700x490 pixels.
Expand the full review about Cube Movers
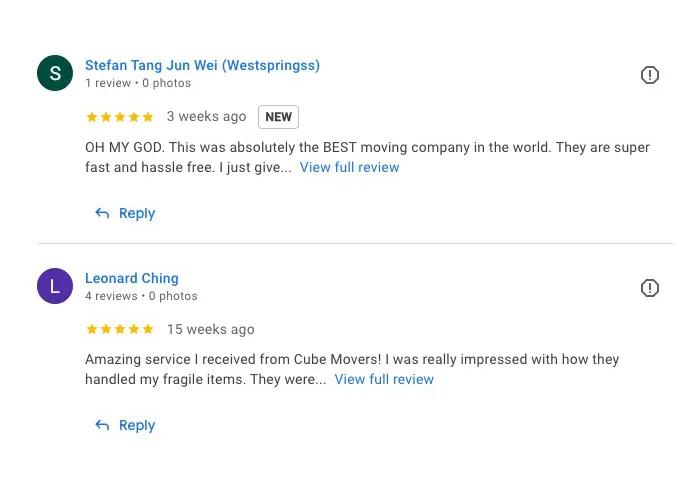[384, 379]
